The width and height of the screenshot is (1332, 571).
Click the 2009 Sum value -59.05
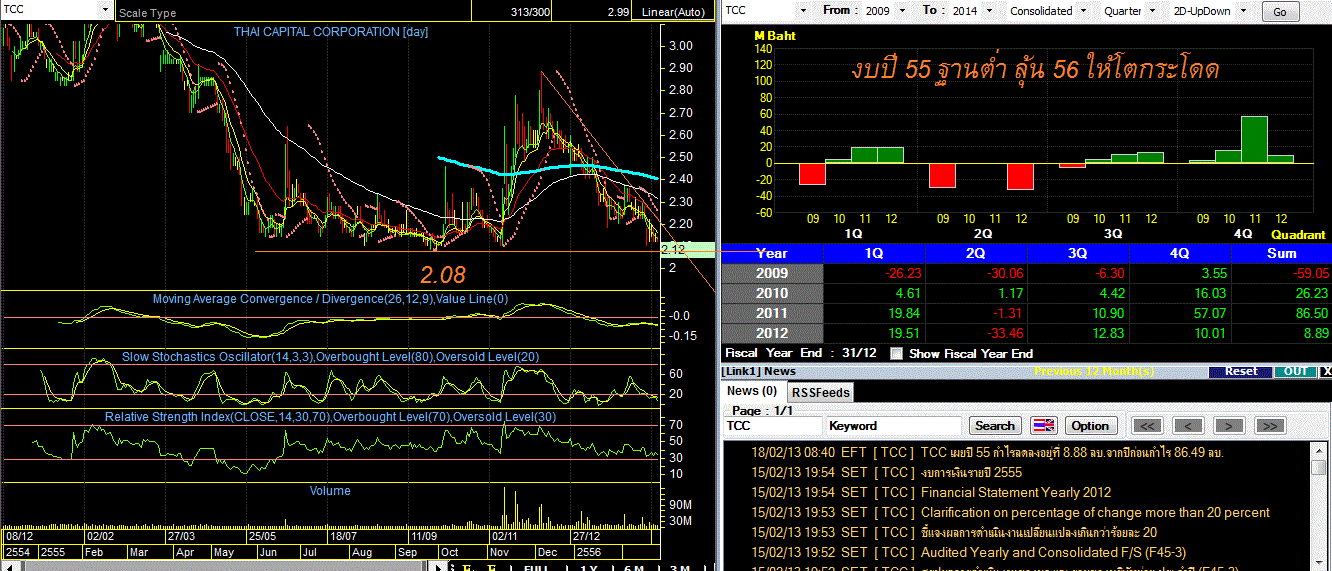click(1308, 273)
